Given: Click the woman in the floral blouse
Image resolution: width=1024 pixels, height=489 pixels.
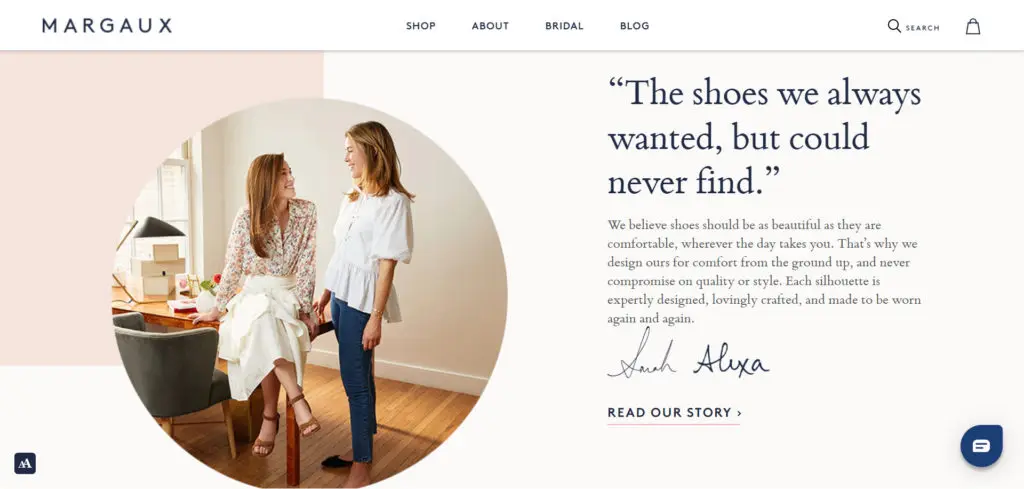Looking at the screenshot, I should tap(268, 294).
